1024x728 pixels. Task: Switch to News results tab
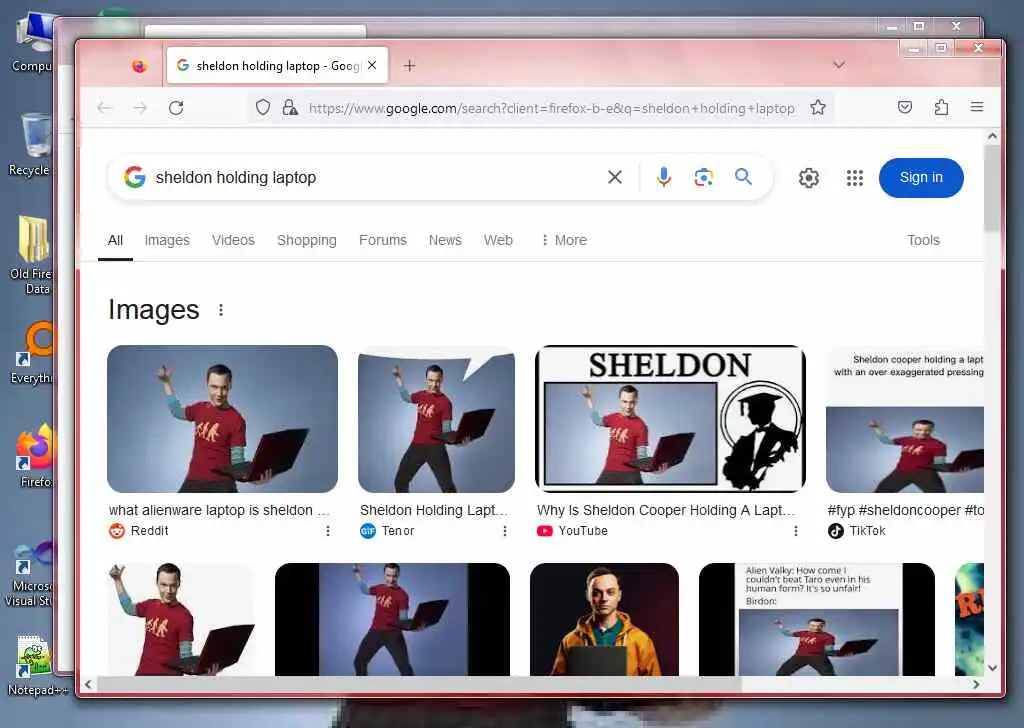pyautogui.click(x=445, y=240)
